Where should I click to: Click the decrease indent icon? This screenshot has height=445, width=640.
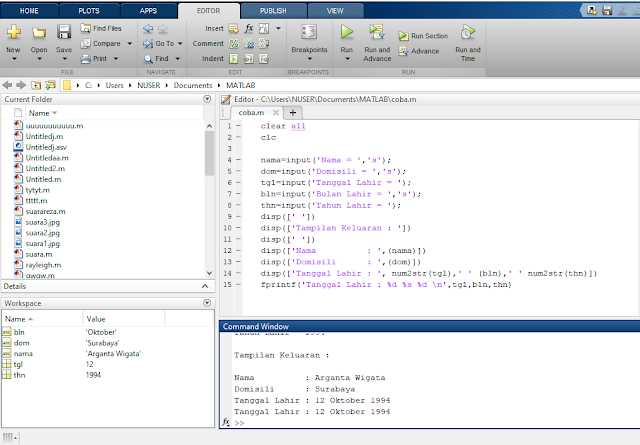click(x=264, y=59)
